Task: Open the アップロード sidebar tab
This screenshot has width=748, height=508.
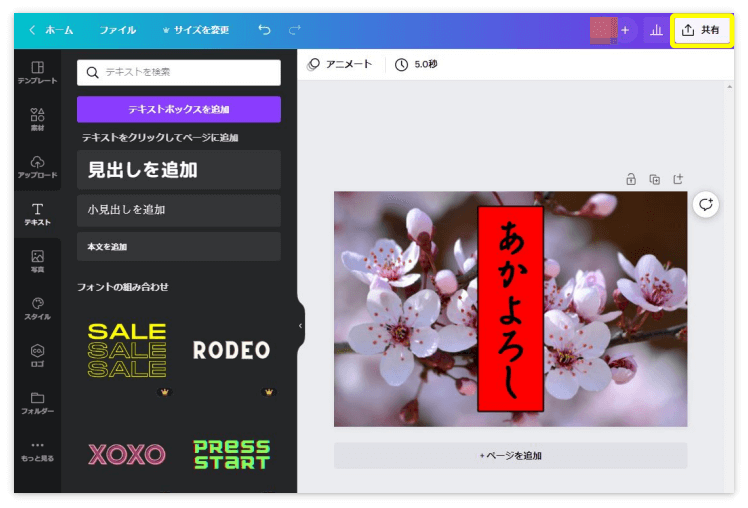Action: point(37,166)
